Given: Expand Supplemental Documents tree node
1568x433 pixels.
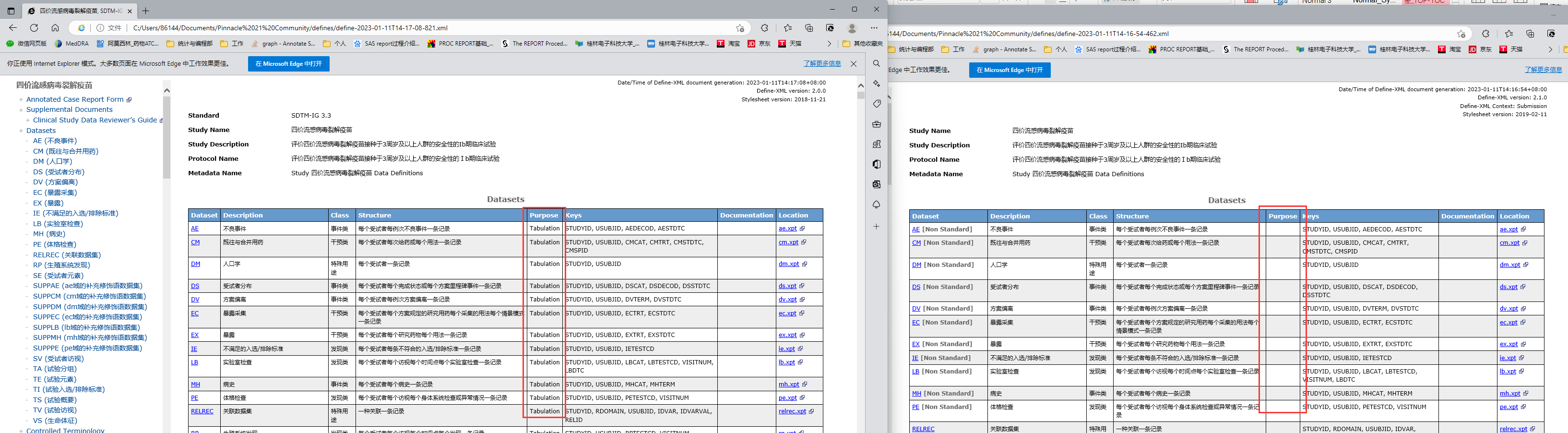Looking at the screenshot, I should pos(21,110).
